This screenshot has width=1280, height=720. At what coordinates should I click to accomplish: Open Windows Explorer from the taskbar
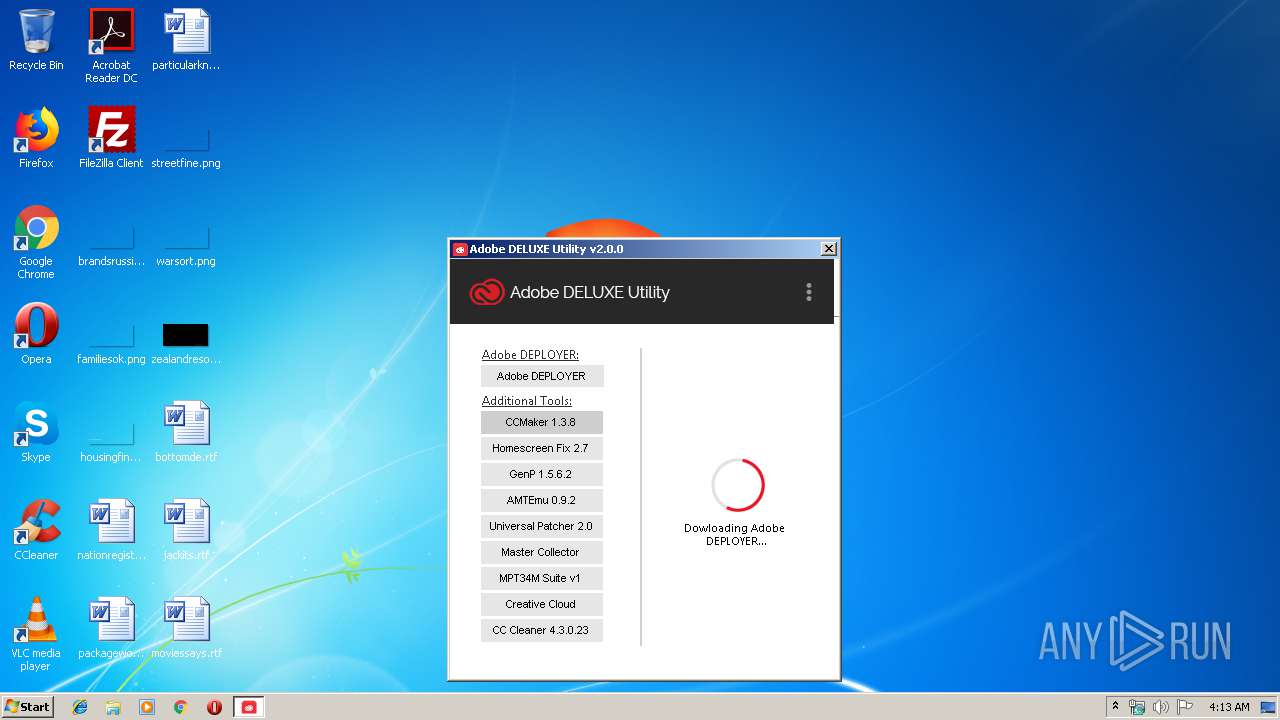pos(113,707)
